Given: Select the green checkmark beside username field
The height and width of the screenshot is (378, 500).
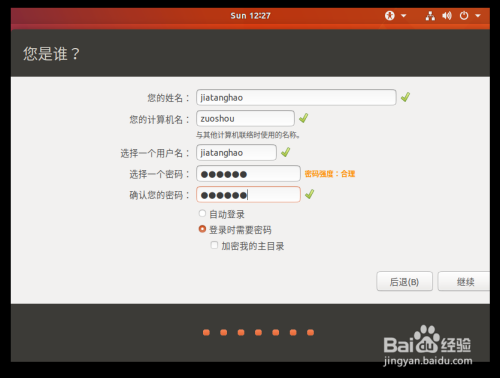Looking at the screenshot, I should (x=285, y=152).
